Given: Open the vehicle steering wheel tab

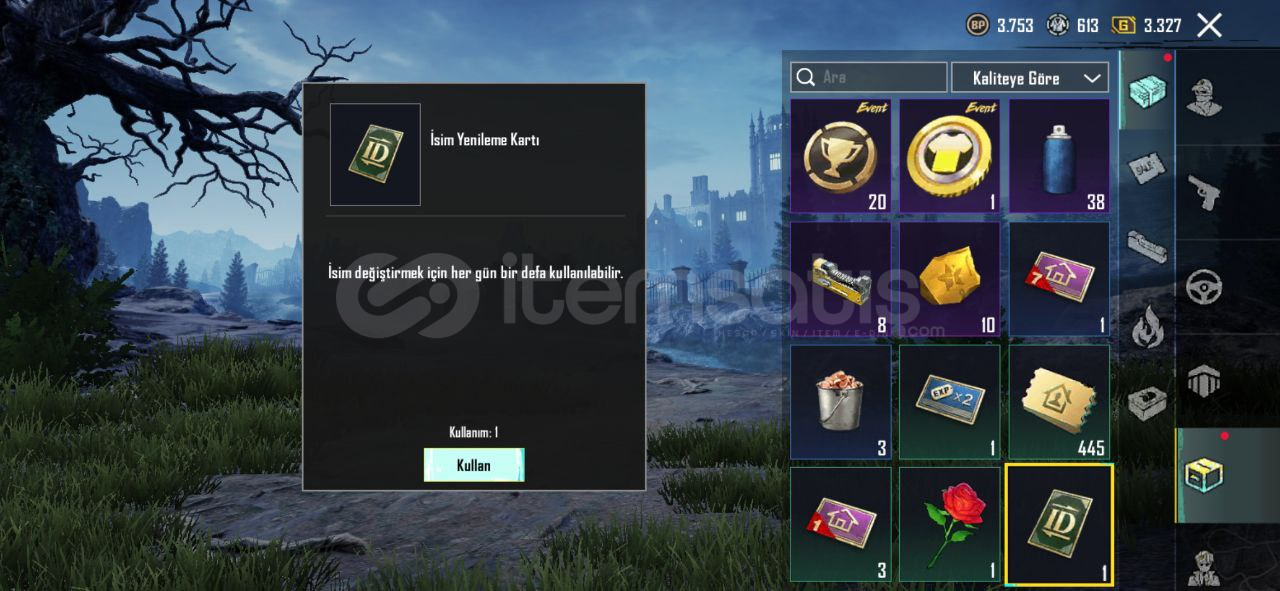Looking at the screenshot, I should point(1203,287).
